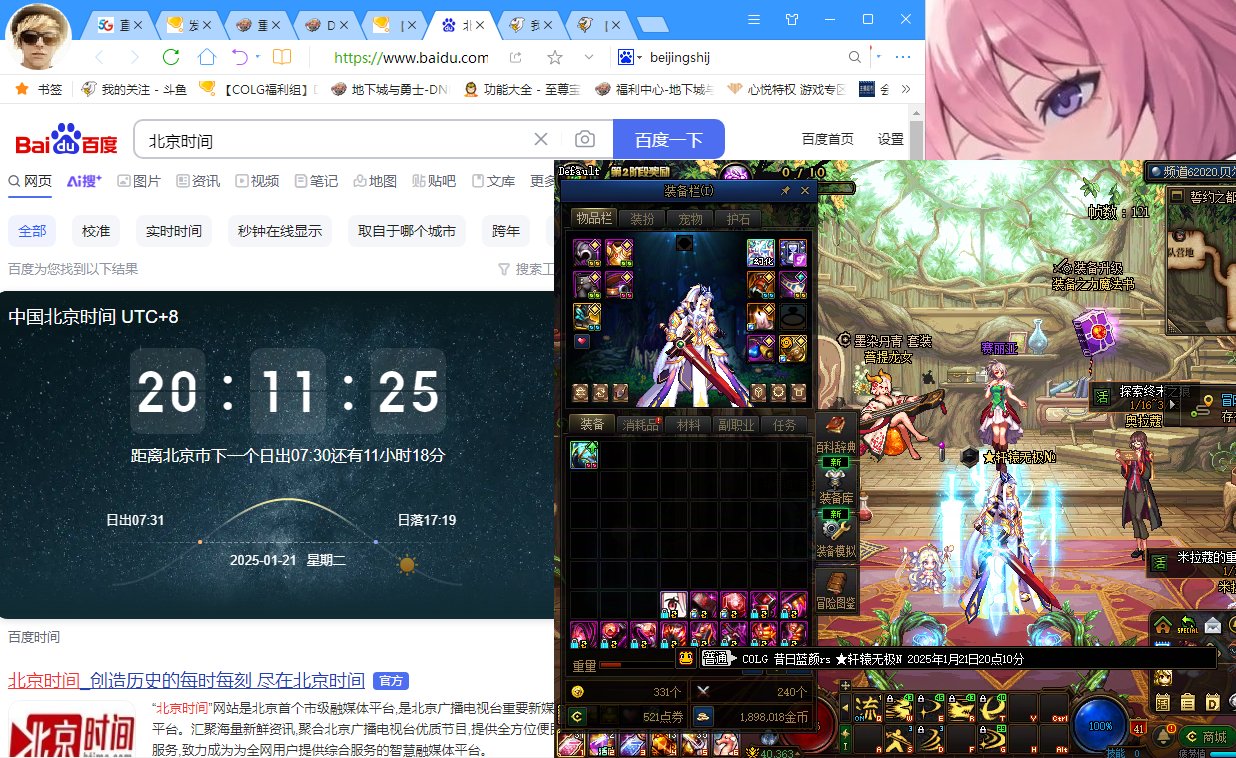Click the empty ring equipment slot
The image size is (1236, 758).
tap(793, 317)
